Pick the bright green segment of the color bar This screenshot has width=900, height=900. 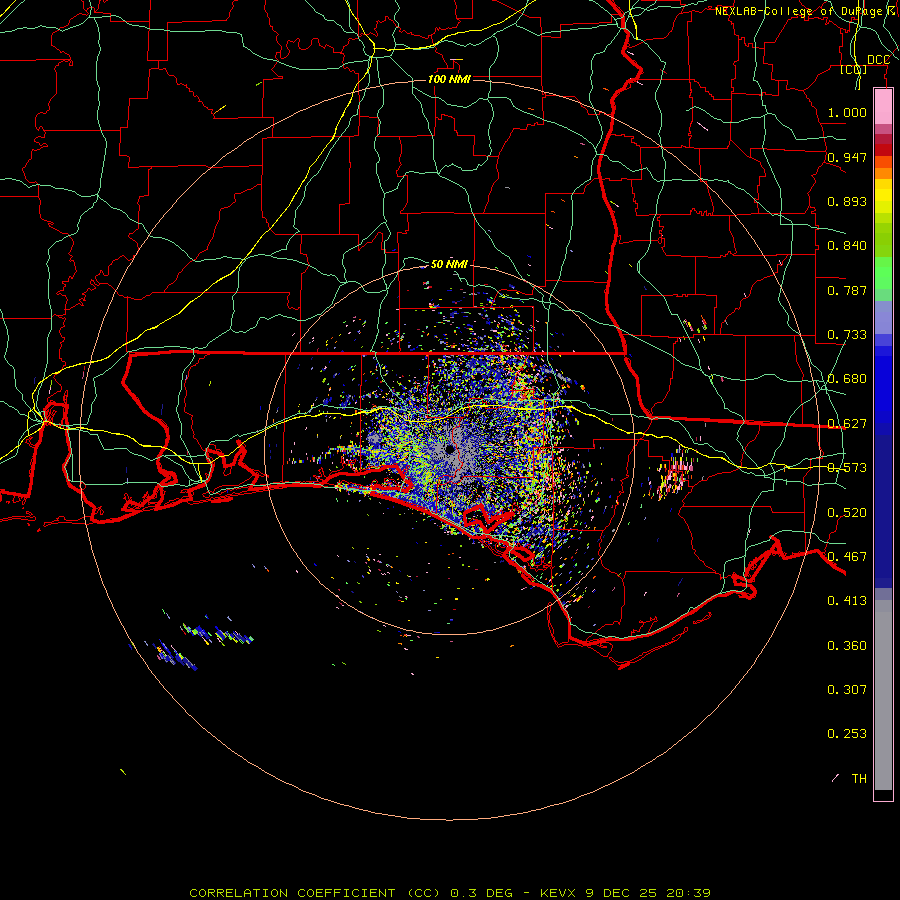883,273
